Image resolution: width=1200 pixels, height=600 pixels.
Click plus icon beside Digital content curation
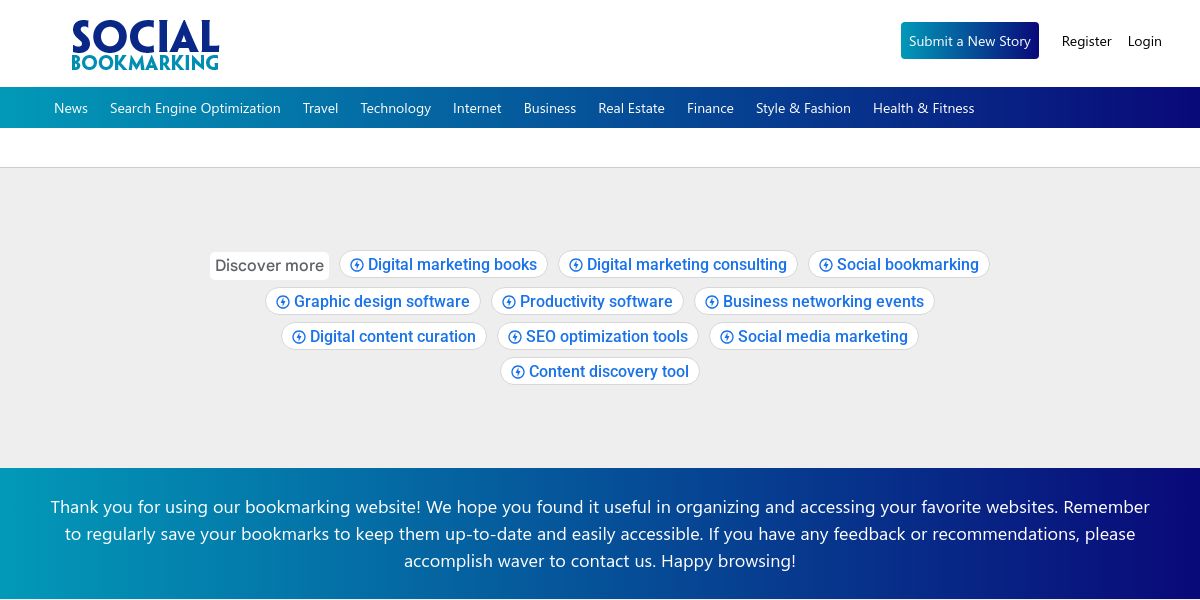[x=299, y=337]
